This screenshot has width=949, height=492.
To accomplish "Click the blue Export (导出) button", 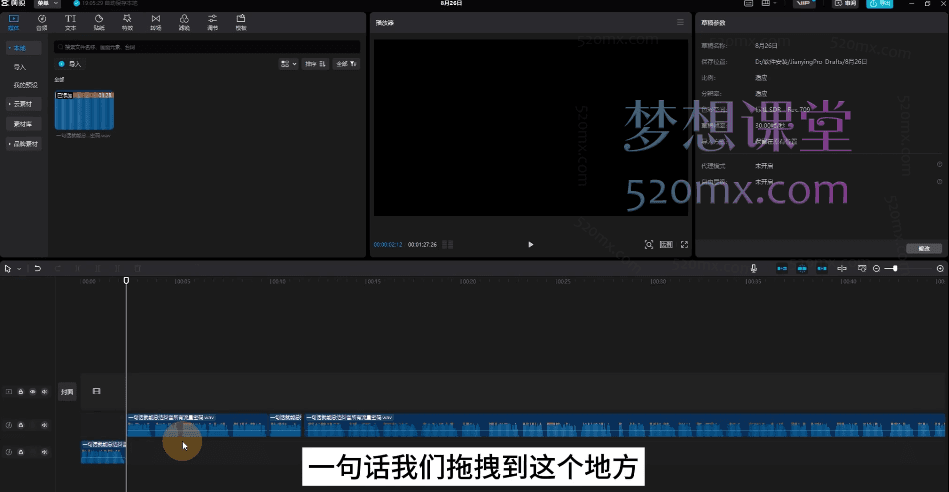I will click(880, 4).
